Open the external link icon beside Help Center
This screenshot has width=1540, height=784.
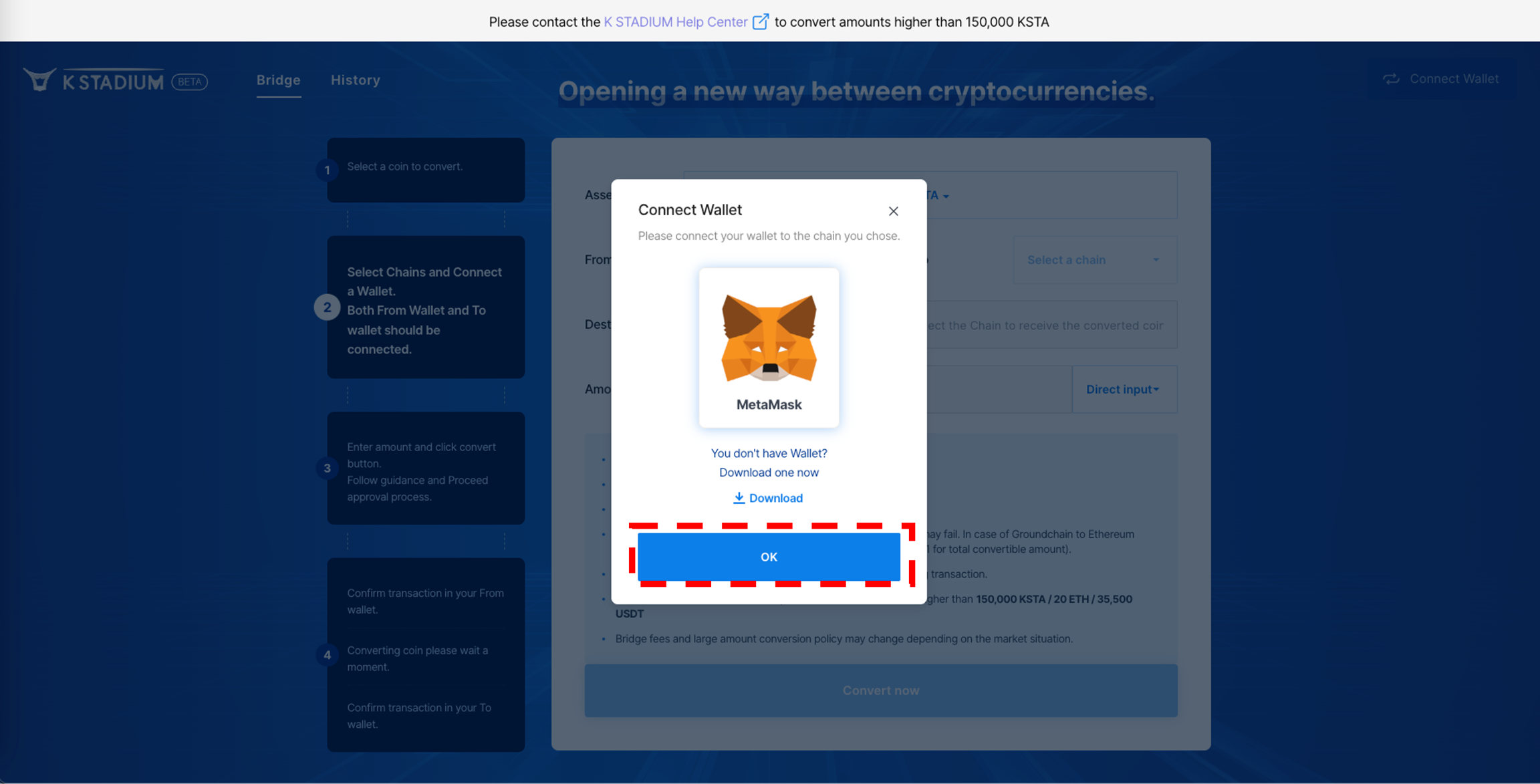[761, 21]
